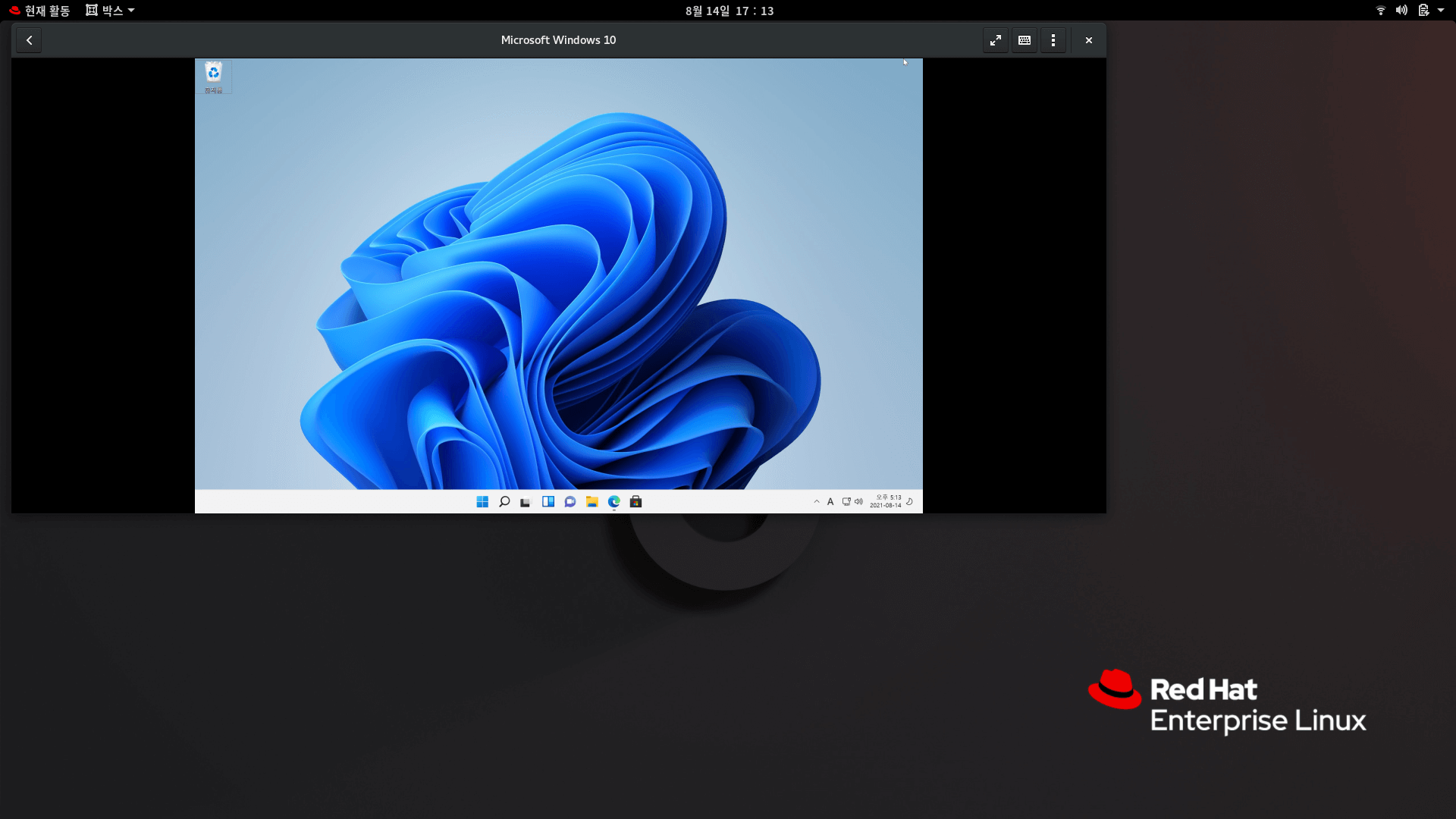Launch the Chat app from the taskbar
This screenshot has width=1456, height=819.
coord(570,501)
